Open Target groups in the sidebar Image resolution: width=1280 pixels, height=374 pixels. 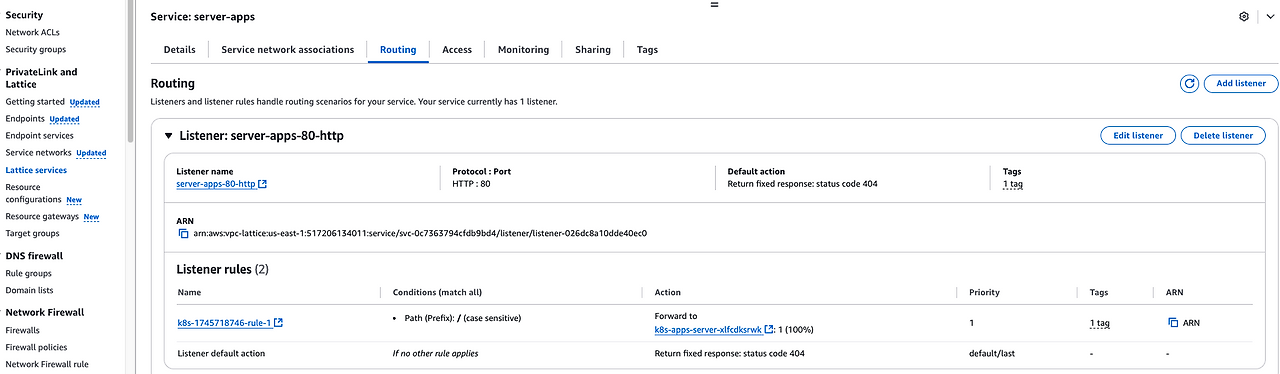tap(32, 233)
